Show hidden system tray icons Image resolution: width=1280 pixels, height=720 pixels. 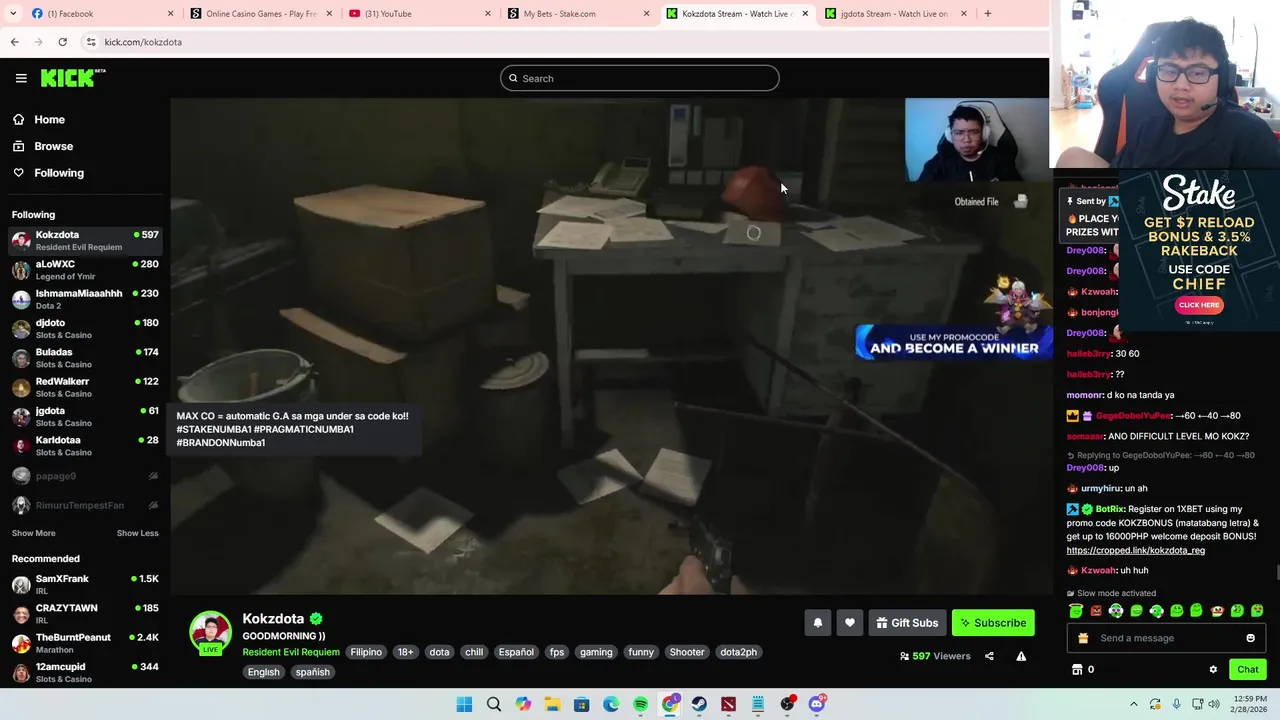(x=1133, y=704)
